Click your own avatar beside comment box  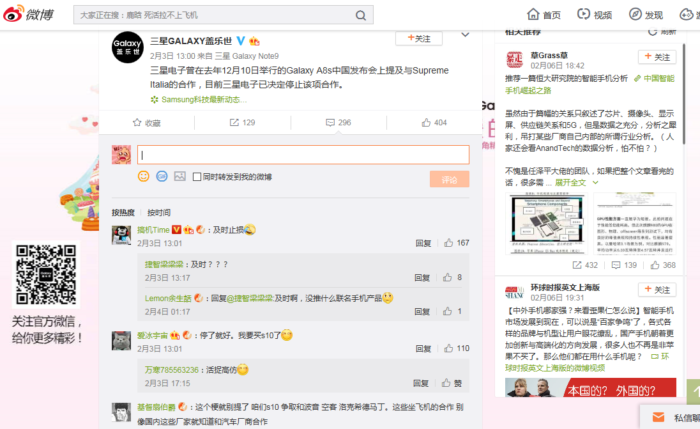coord(121,154)
